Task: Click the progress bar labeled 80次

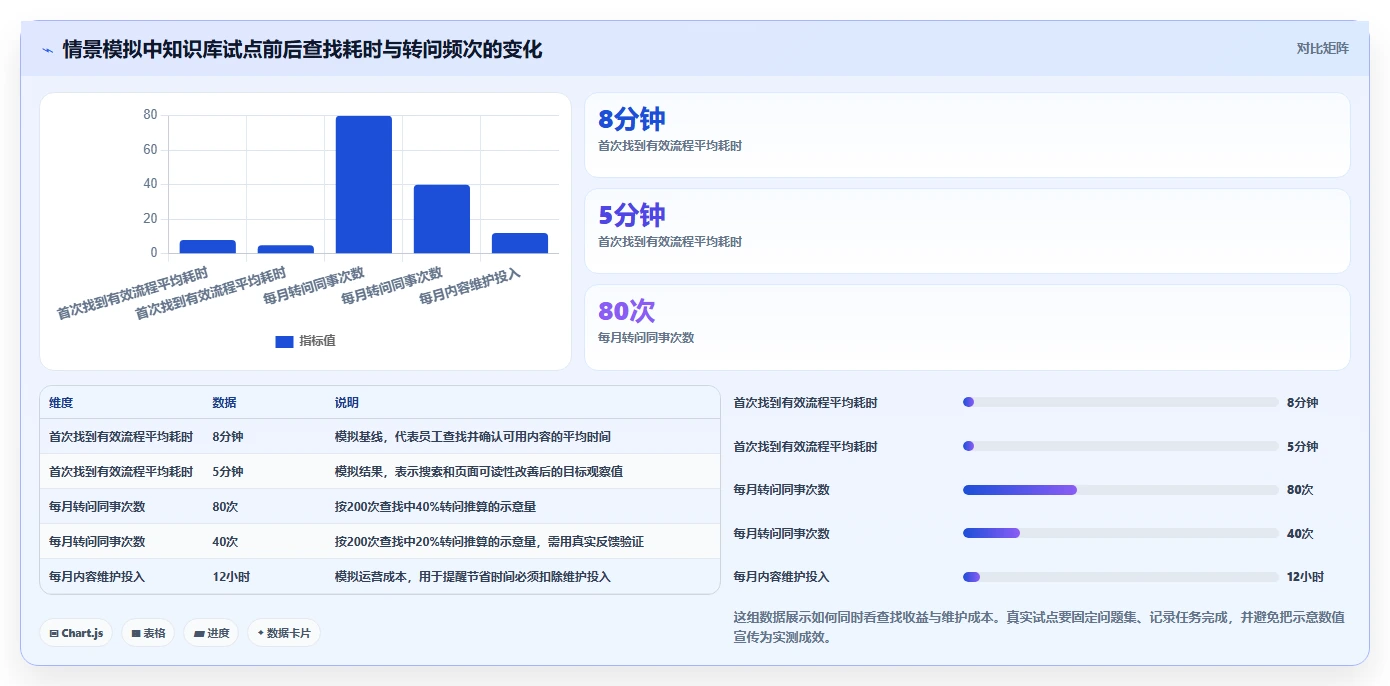Action: tap(1121, 490)
